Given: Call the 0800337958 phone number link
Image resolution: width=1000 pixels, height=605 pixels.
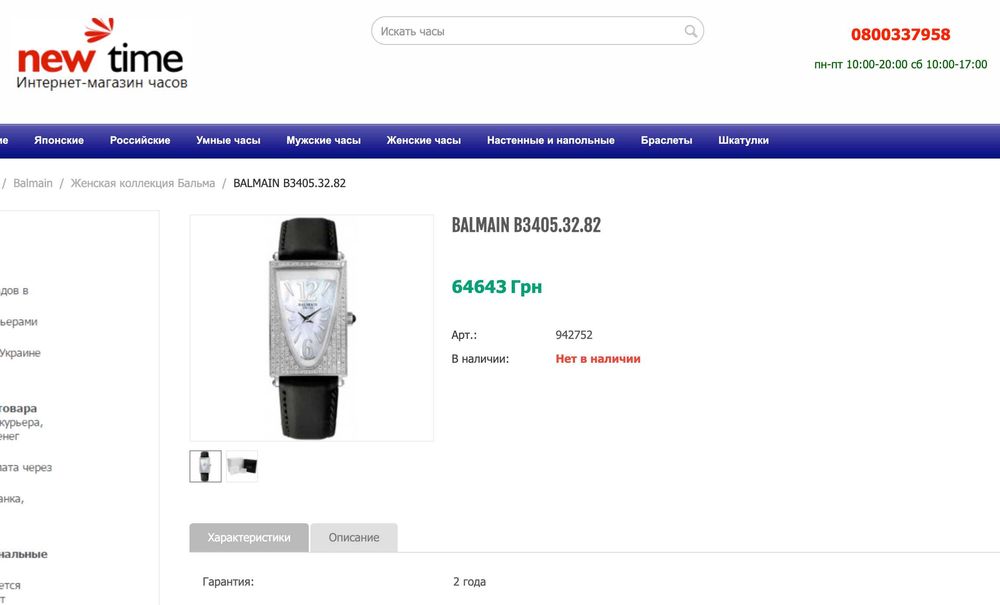Looking at the screenshot, I should (x=900, y=35).
